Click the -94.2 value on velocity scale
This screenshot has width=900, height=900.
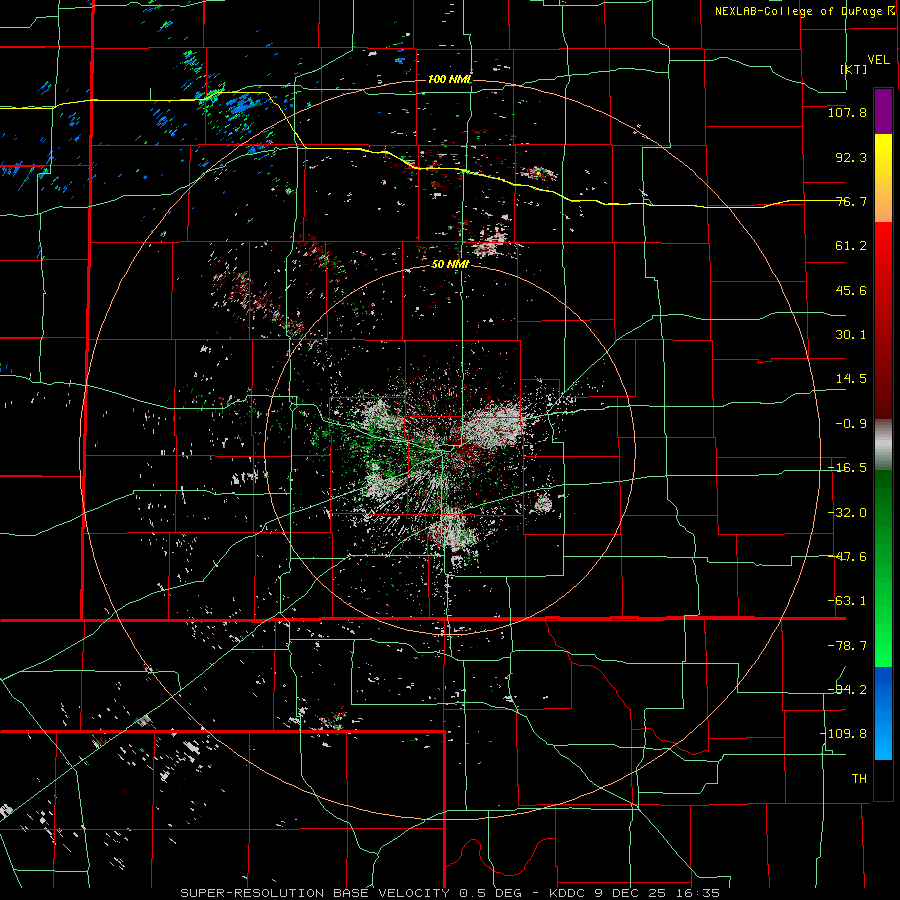[x=847, y=689]
